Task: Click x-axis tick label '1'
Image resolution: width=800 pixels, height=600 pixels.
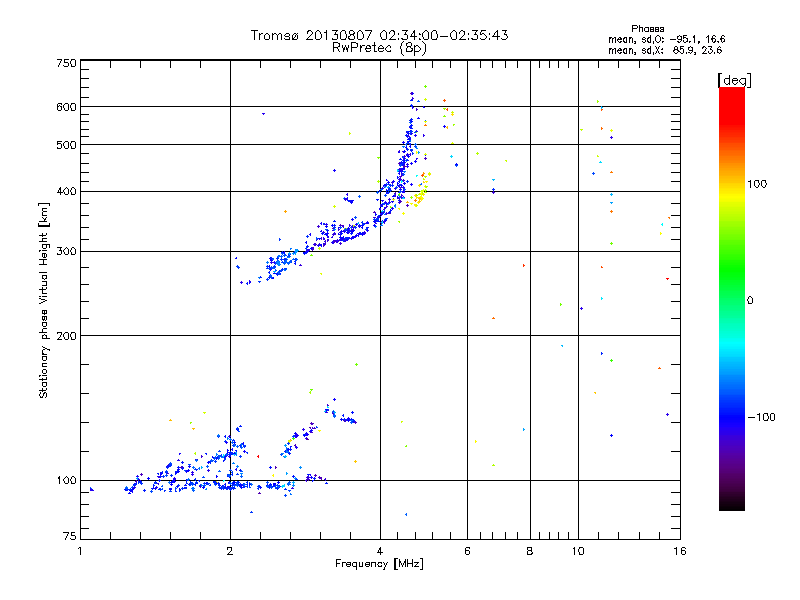Action: pos(80,551)
